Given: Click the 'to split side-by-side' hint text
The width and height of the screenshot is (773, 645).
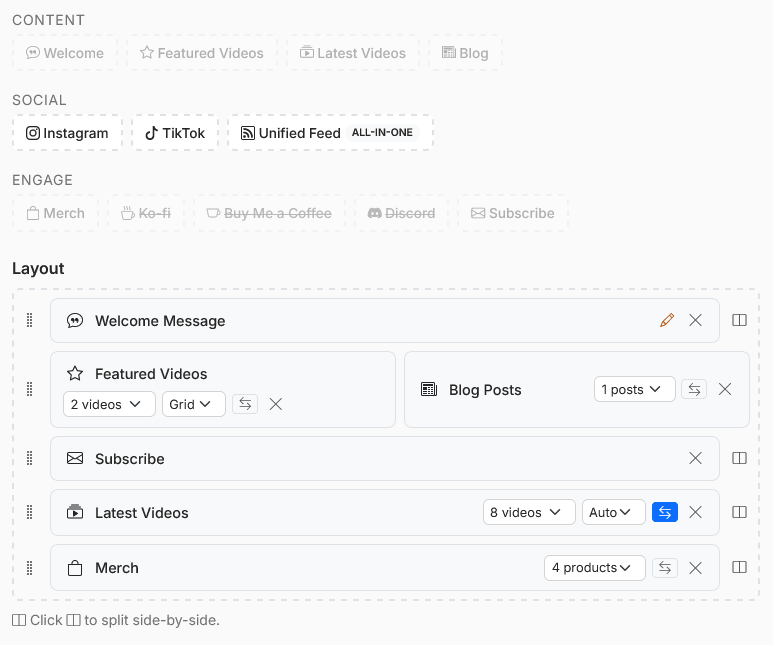Looking at the screenshot, I should 151,620.
